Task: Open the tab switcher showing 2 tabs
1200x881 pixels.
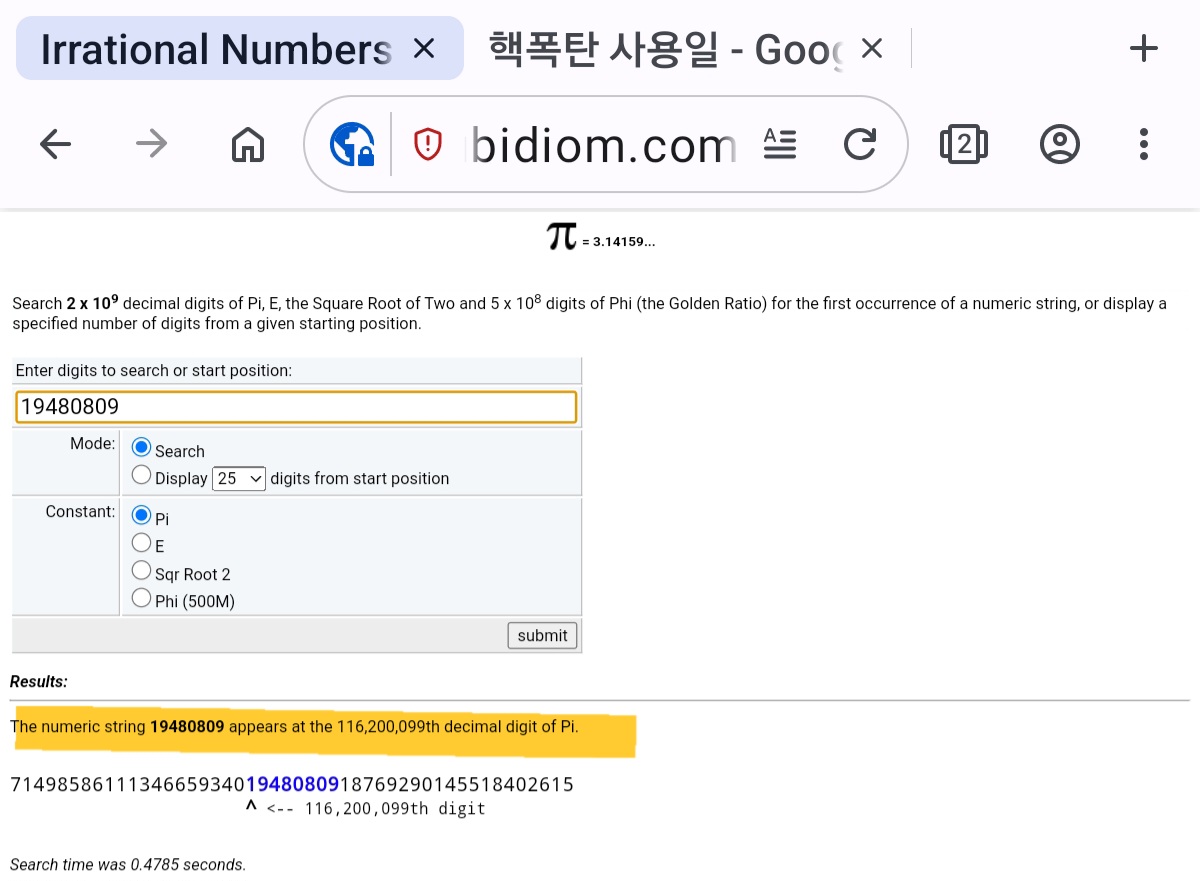Action: pos(963,145)
